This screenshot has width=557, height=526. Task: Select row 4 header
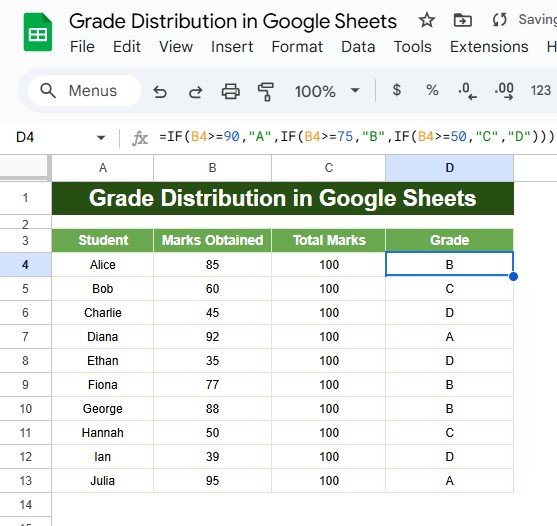click(26, 265)
